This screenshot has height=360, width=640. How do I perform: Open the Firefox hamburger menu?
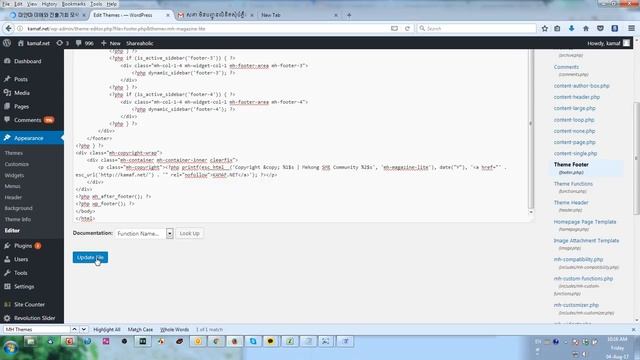[x=631, y=28]
